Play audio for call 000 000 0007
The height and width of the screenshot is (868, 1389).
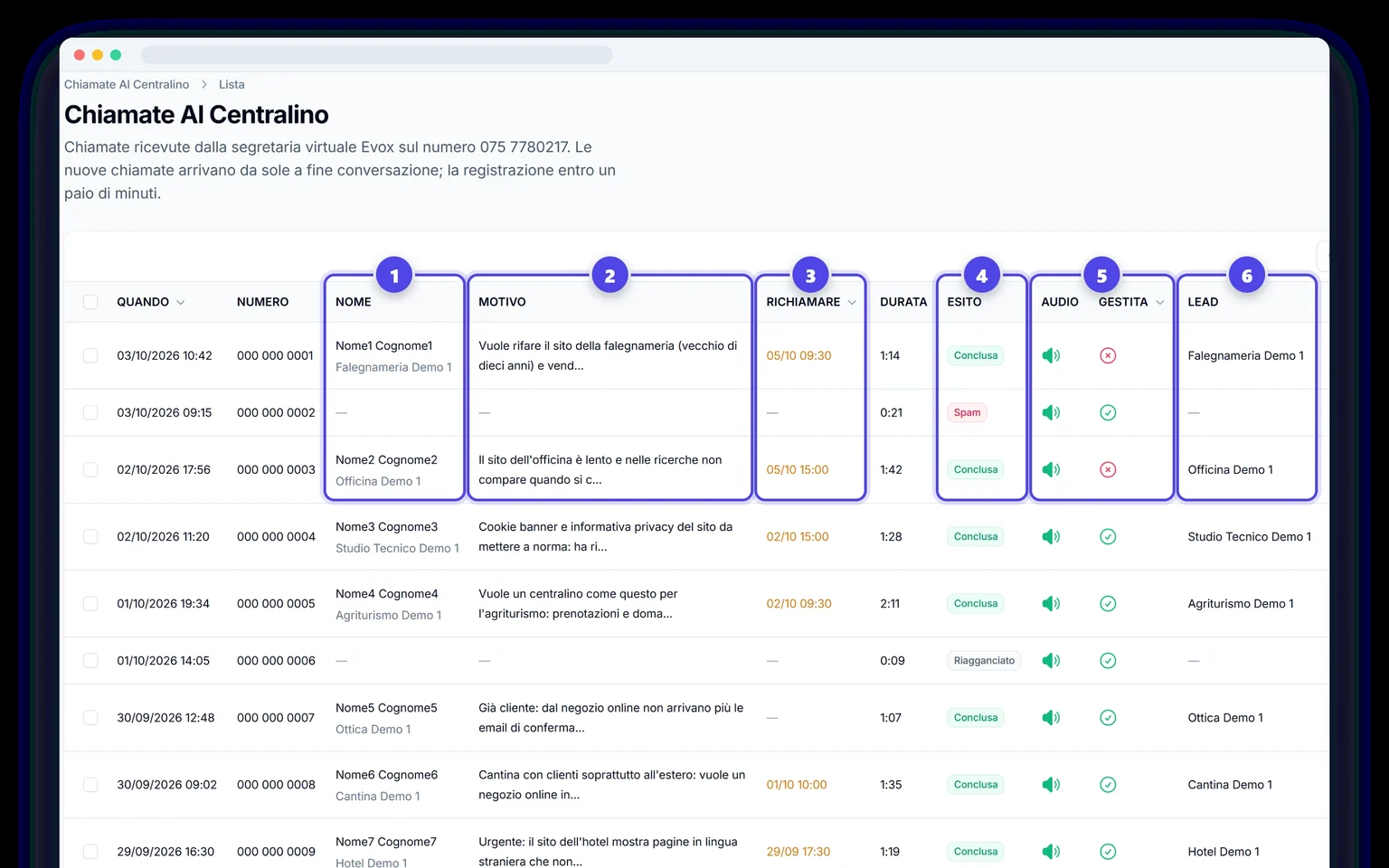click(x=1051, y=717)
